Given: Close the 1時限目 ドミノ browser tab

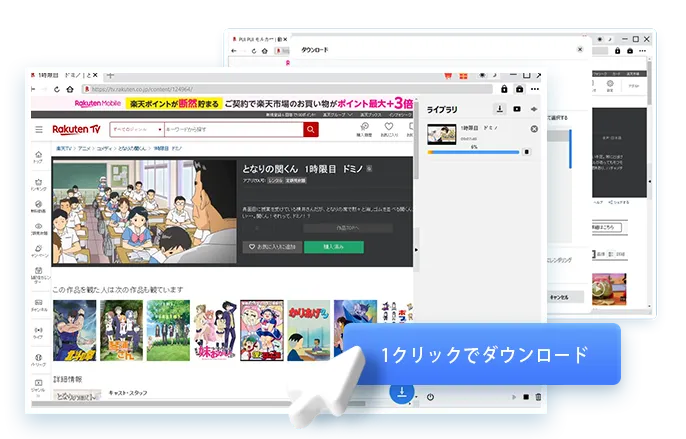Looking at the screenshot, I should pos(95,75).
